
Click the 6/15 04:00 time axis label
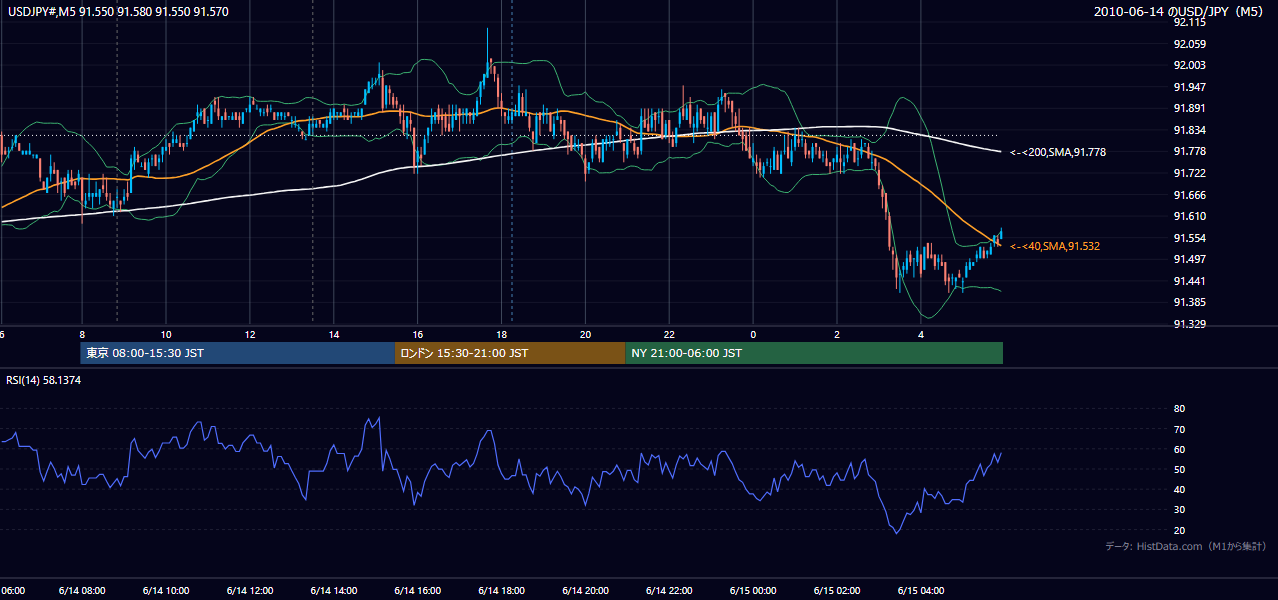[x=922, y=590]
